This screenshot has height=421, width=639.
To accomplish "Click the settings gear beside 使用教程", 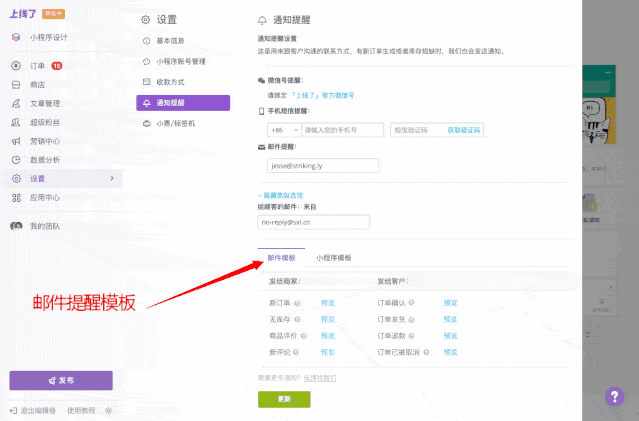I will tap(108, 411).
